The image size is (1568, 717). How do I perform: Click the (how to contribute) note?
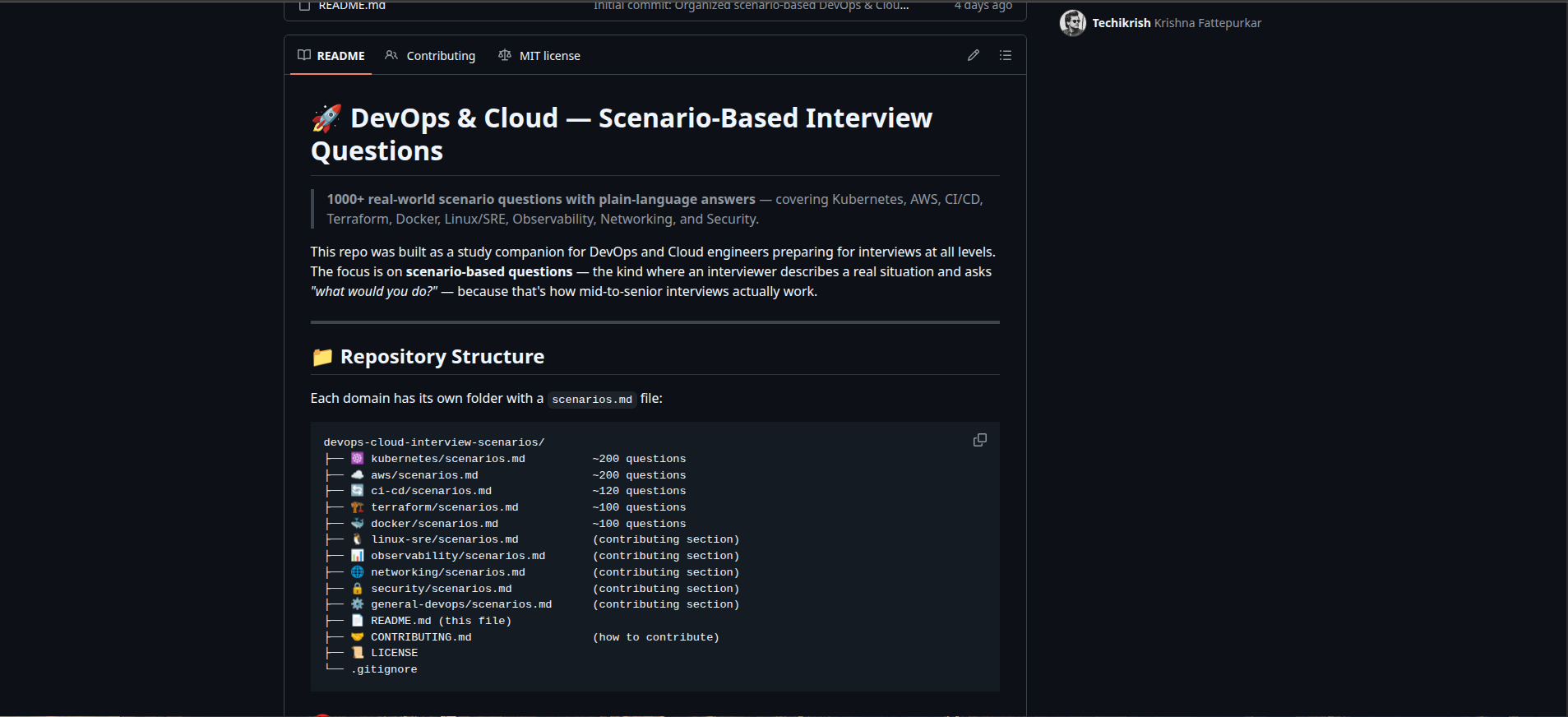pyautogui.click(x=656, y=637)
